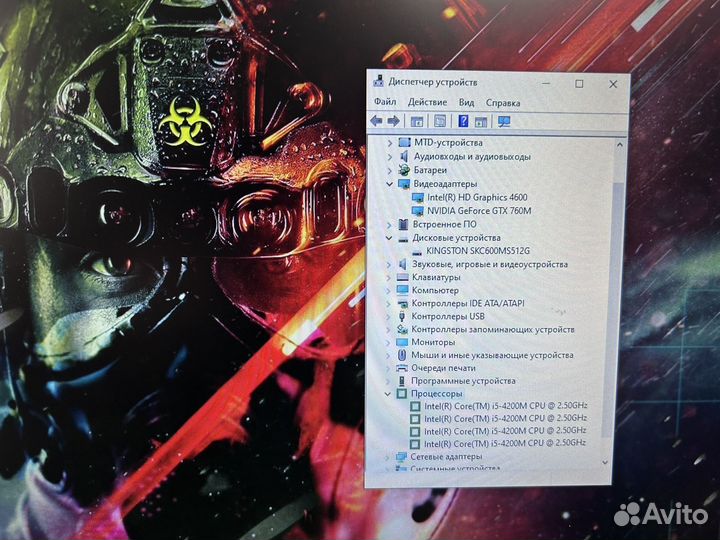
Task: Click the blue question mark Help icon
Action: (463, 121)
